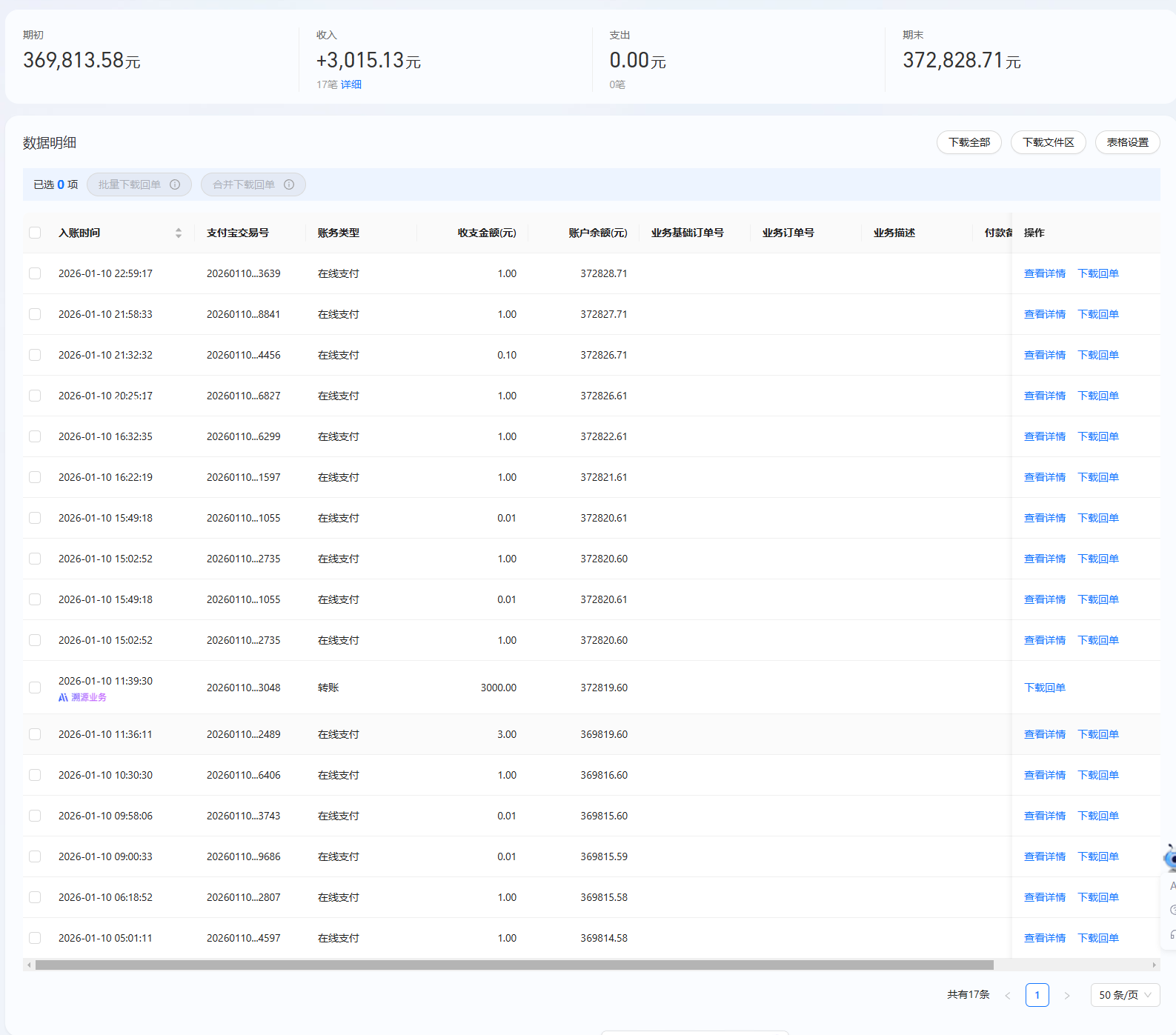
Task: Open the robot assistant mascot icon
Action: [1170, 858]
